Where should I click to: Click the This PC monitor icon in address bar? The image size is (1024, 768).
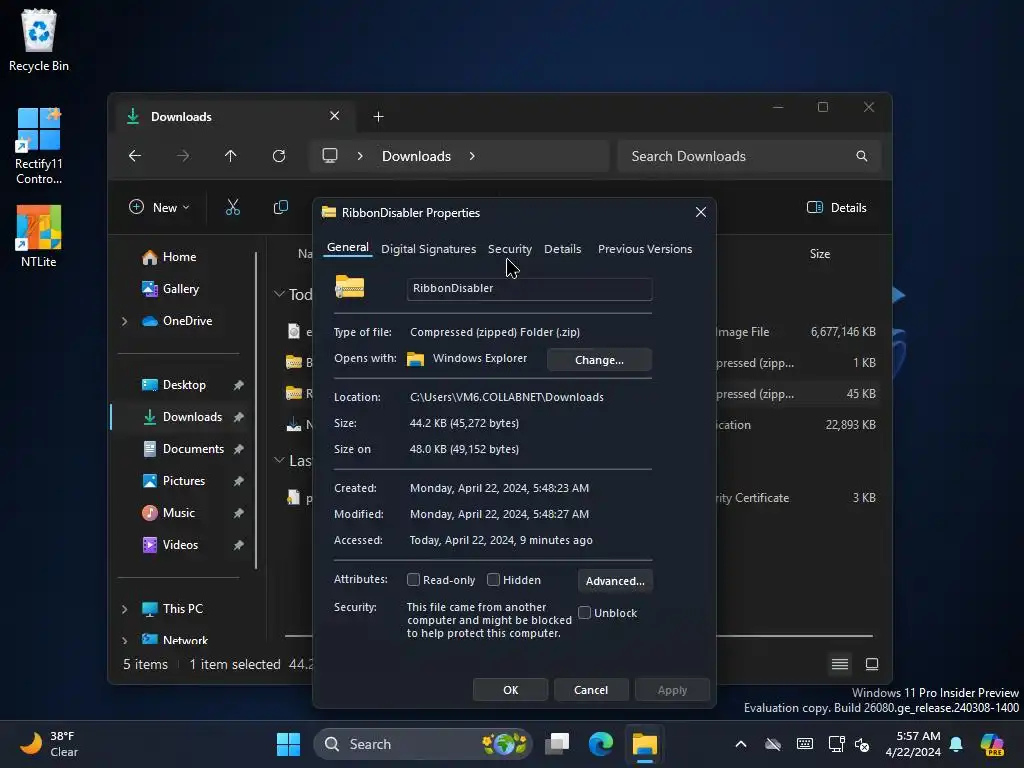330,156
